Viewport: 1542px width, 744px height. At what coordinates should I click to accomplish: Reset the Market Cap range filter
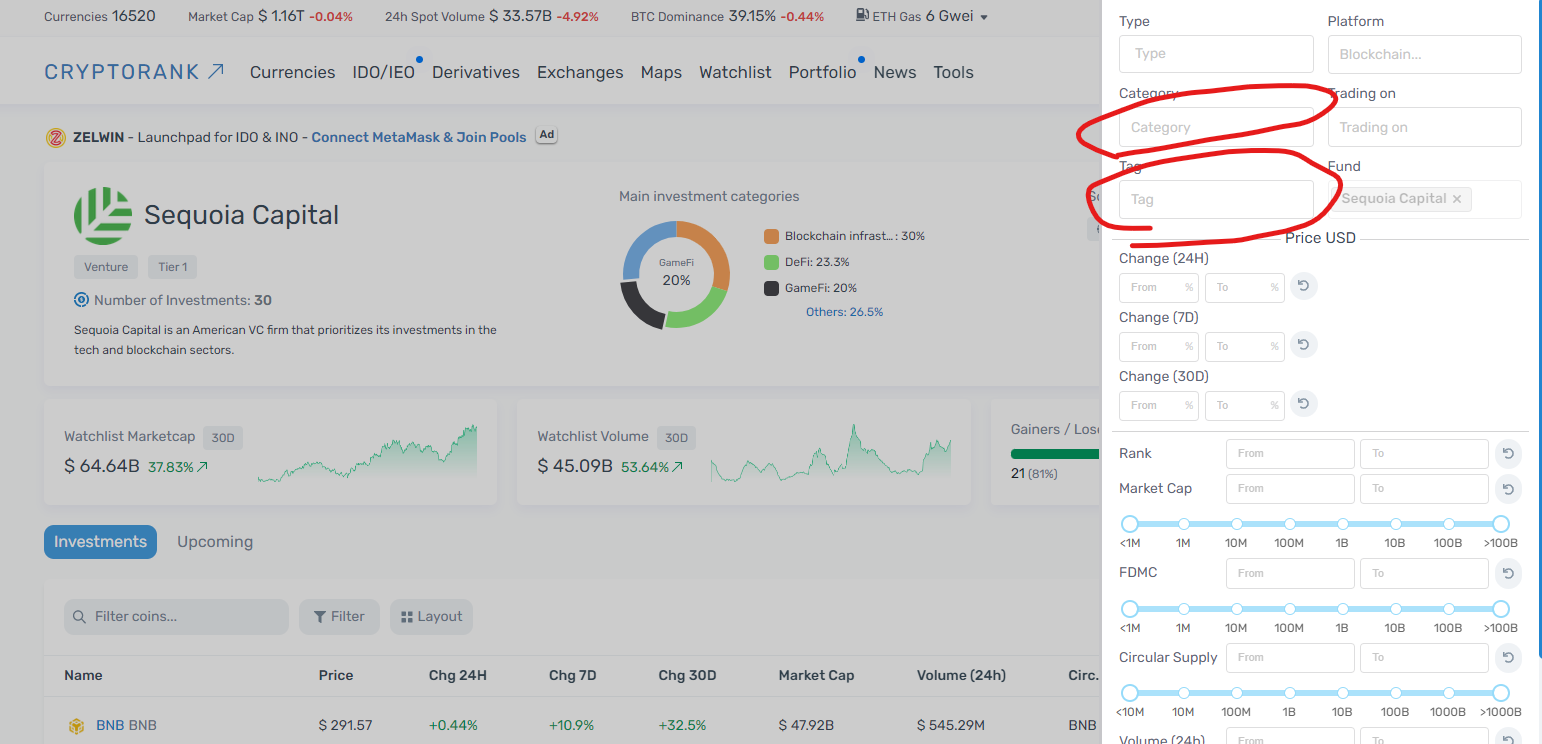pos(1507,489)
